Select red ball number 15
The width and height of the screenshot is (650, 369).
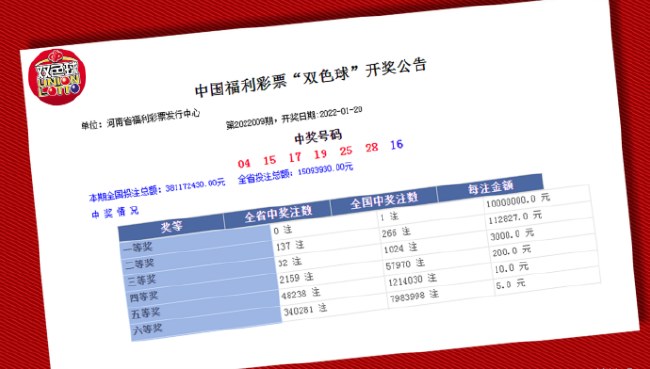[x=269, y=160]
